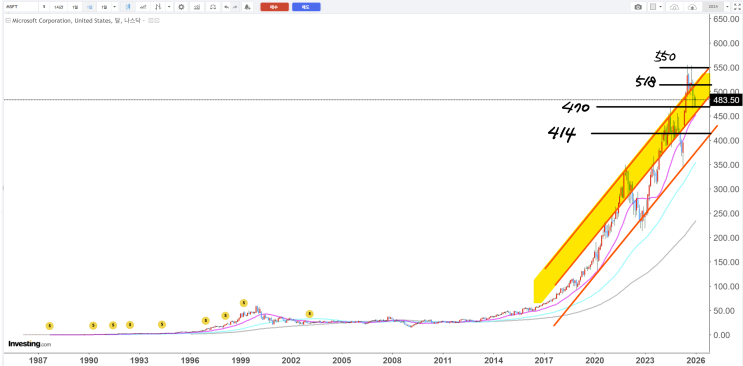
Task: Click the 350.00 price axis label
Action: pyautogui.click(x=726, y=165)
